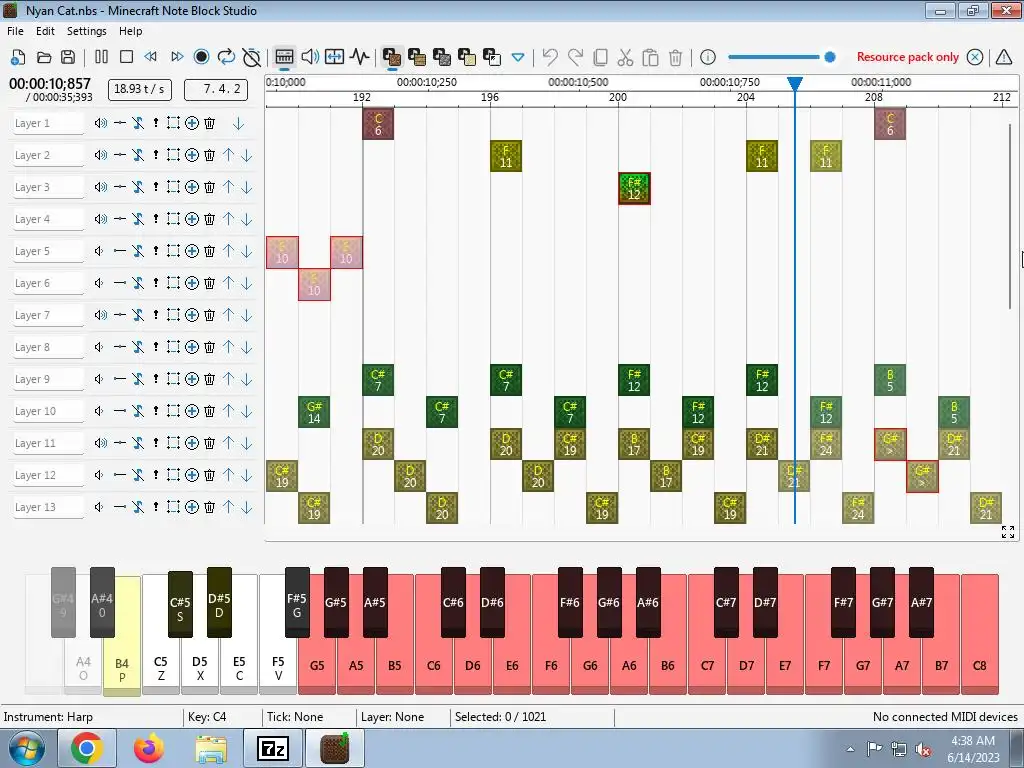Click the 7.4.2 bar position field
1024x768 pixels.
click(x=216, y=89)
